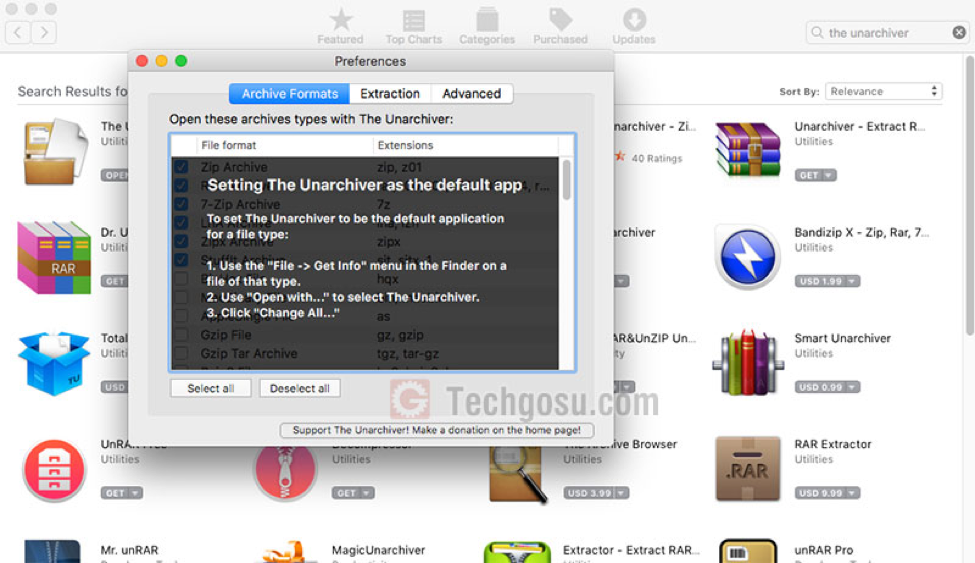Switch to Extraction tab
Viewport: 975px width, 563px height.
pos(390,93)
